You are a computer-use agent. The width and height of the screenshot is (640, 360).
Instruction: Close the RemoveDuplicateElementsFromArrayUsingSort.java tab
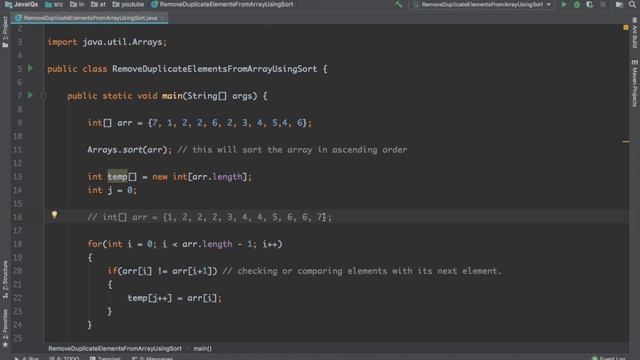pyautogui.click(x=162, y=18)
